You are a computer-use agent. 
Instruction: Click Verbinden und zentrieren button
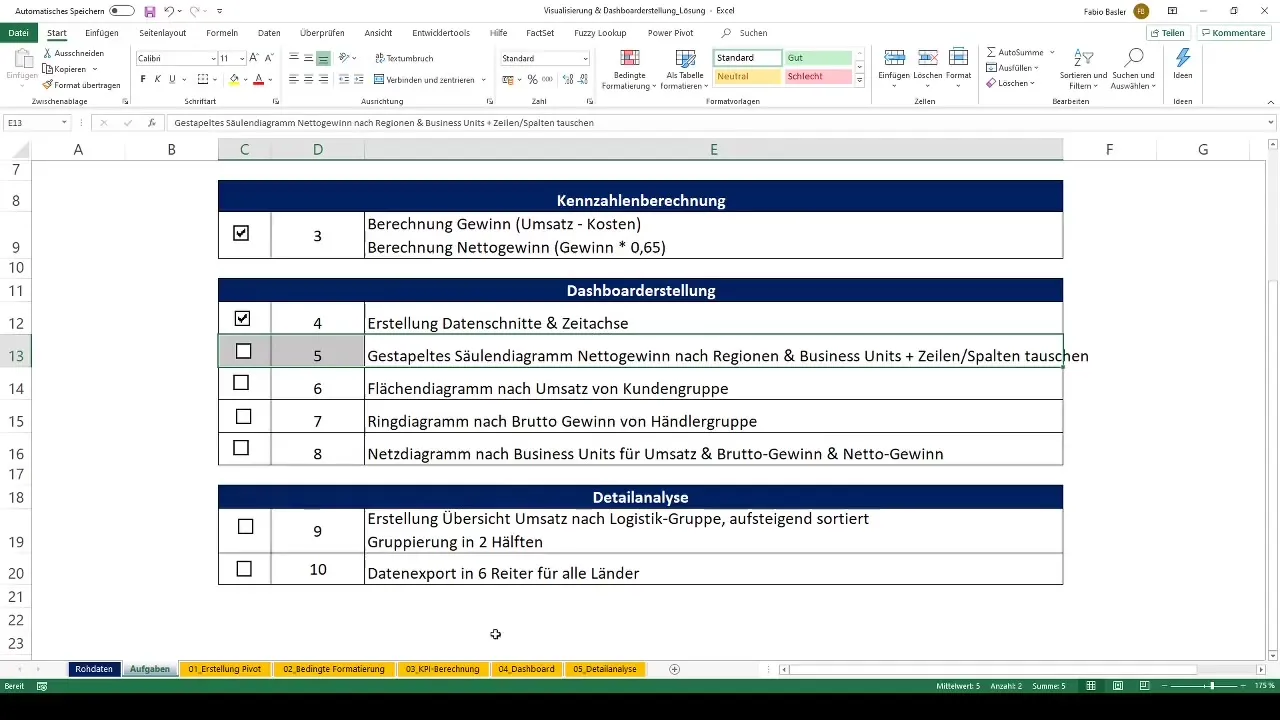pyautogui.click(x=424, y=79)
